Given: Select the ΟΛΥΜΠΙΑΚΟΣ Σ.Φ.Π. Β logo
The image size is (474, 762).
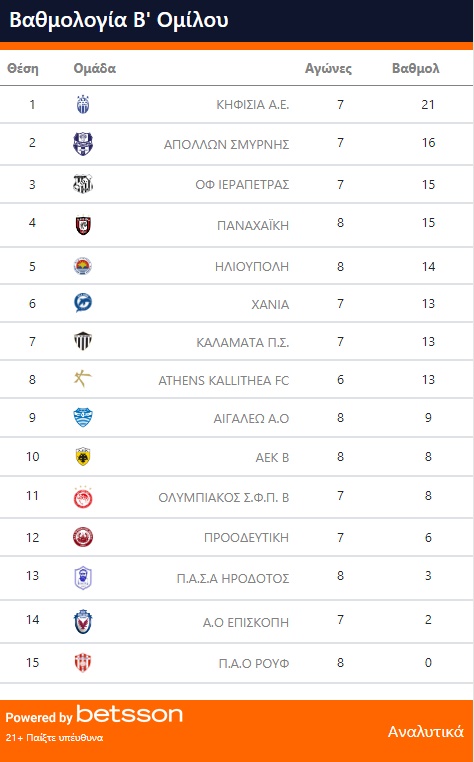Looking at the screenshot, I should [83, 497].
